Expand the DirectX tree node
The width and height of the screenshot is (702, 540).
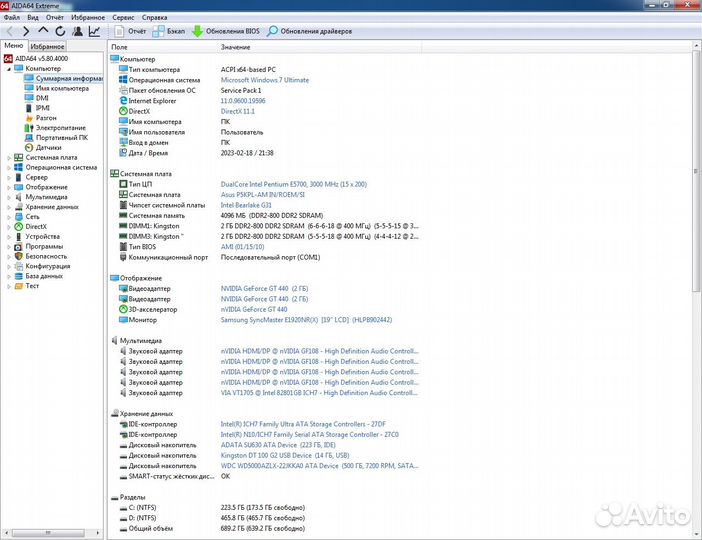(9, 227)
